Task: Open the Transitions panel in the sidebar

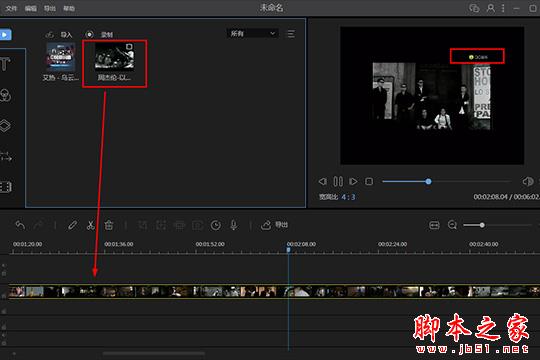Action: click(x=6, y=156)
